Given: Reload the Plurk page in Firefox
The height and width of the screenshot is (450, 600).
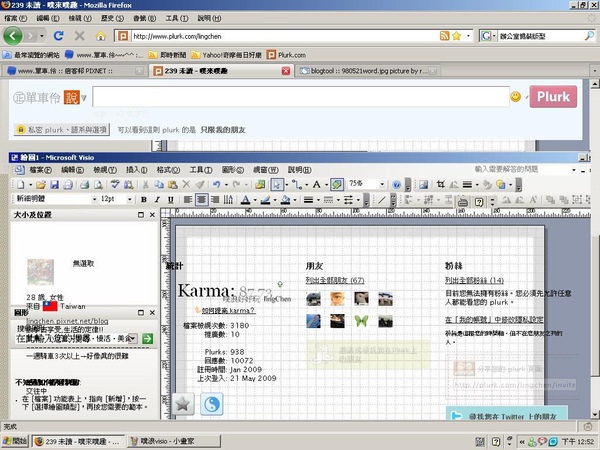Looking at the screenshot, I should pyautogui.click(x=59, y=36).
